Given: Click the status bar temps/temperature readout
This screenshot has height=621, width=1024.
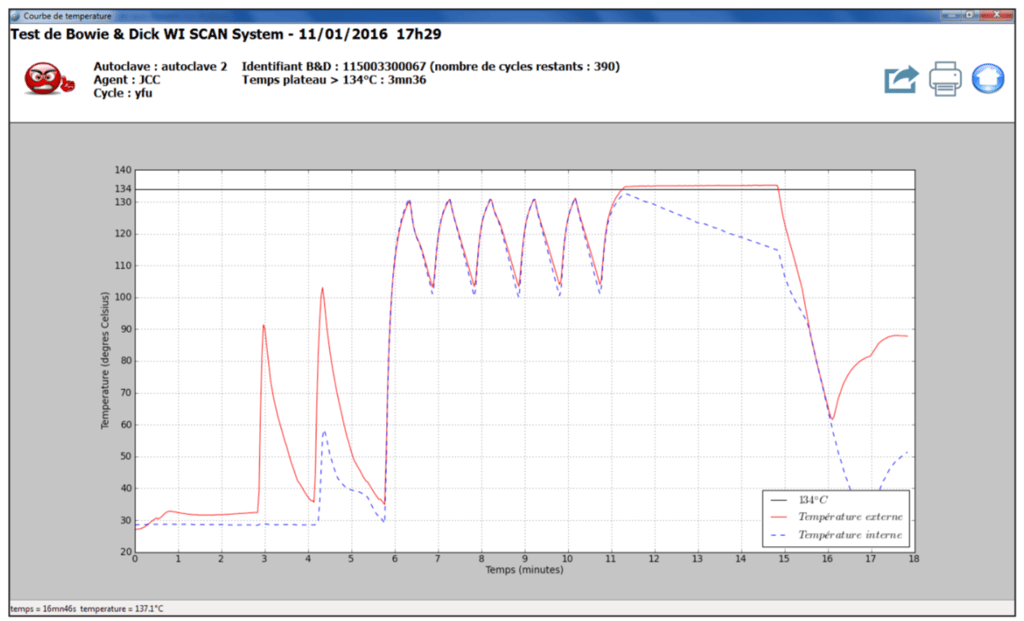Looking at the screenshot, I should [87, 608].
